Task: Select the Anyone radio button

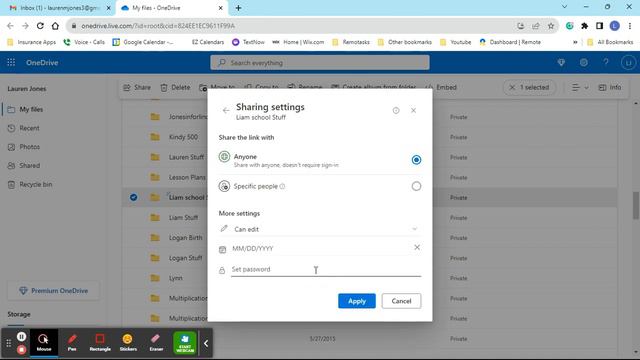Action: coord(416,160)
